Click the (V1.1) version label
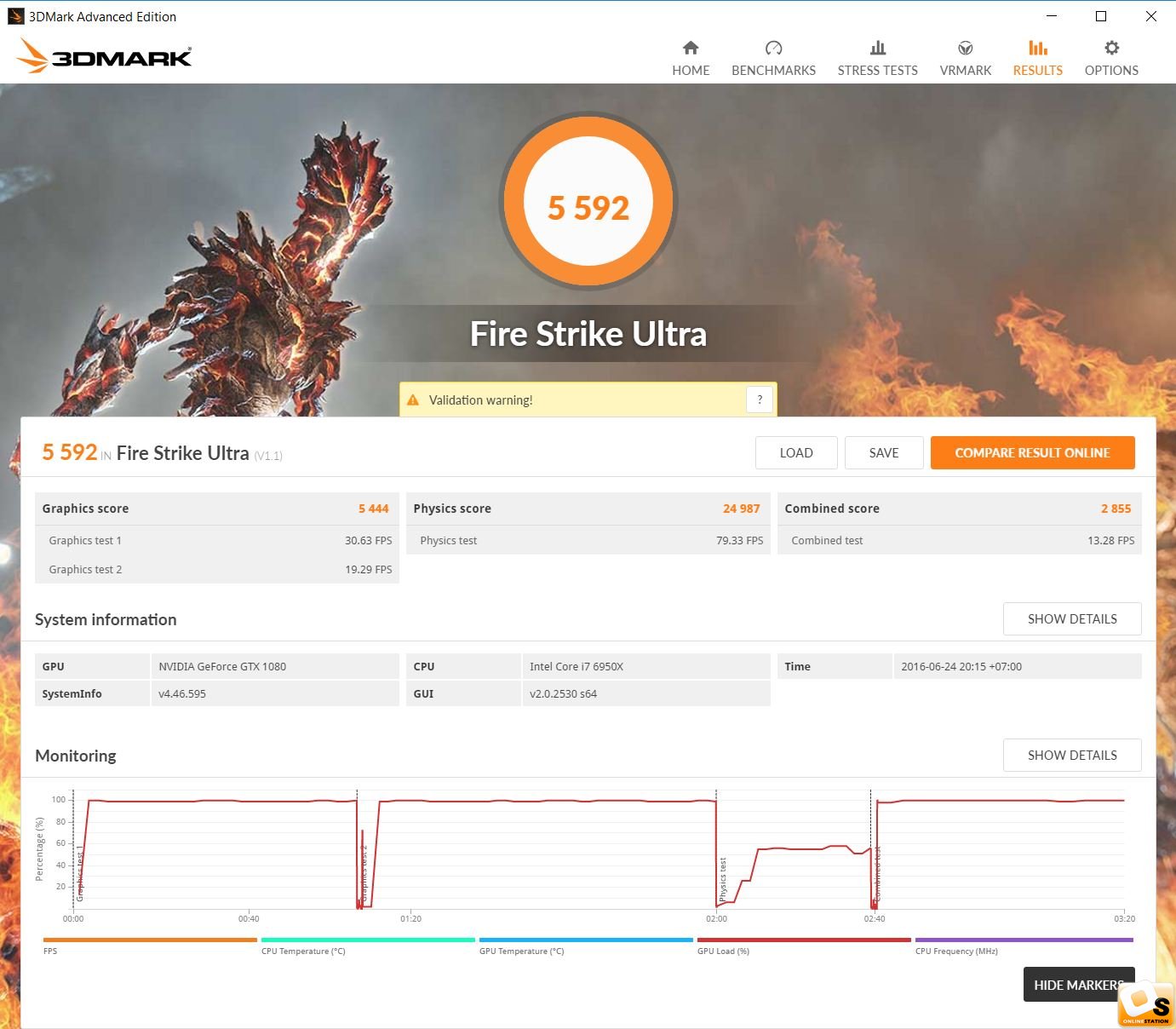Image resolution: width=1176 pixels, height=1029 pixels. tap(268, 457)
